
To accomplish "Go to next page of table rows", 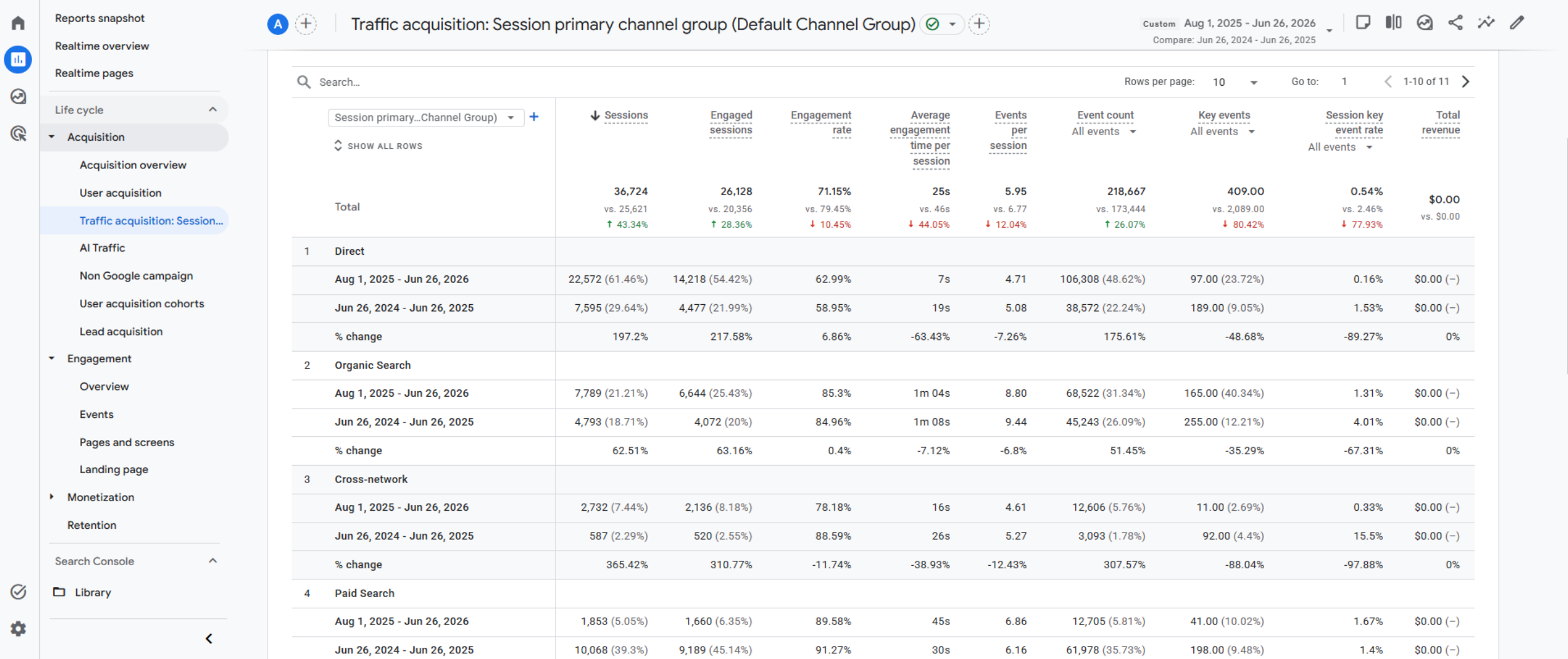I will [1465, 81].
